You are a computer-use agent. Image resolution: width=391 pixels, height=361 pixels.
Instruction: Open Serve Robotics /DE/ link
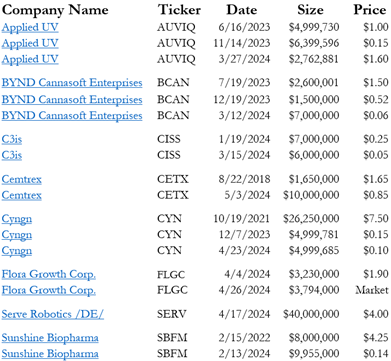[x=53, y=314]
